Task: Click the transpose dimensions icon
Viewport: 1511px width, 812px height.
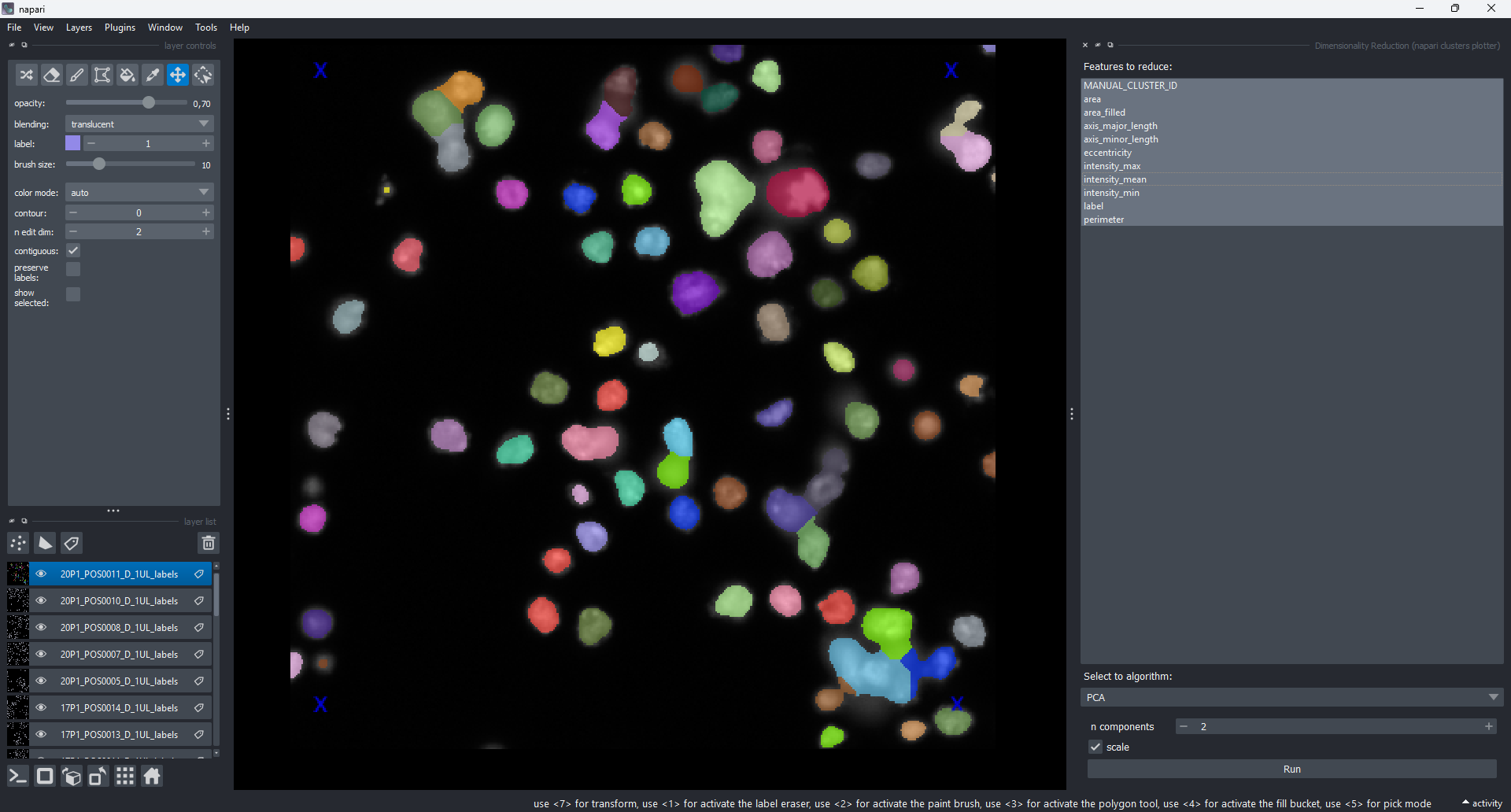Action: coord(98,777)
